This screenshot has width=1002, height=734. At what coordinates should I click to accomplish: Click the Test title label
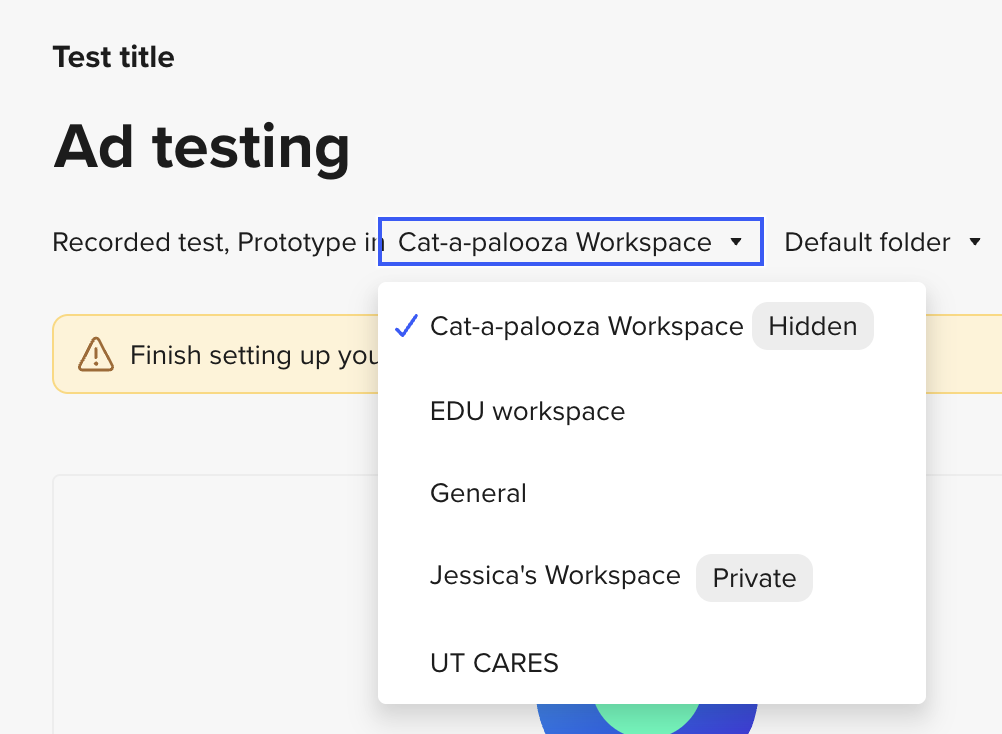click(113, 57)
